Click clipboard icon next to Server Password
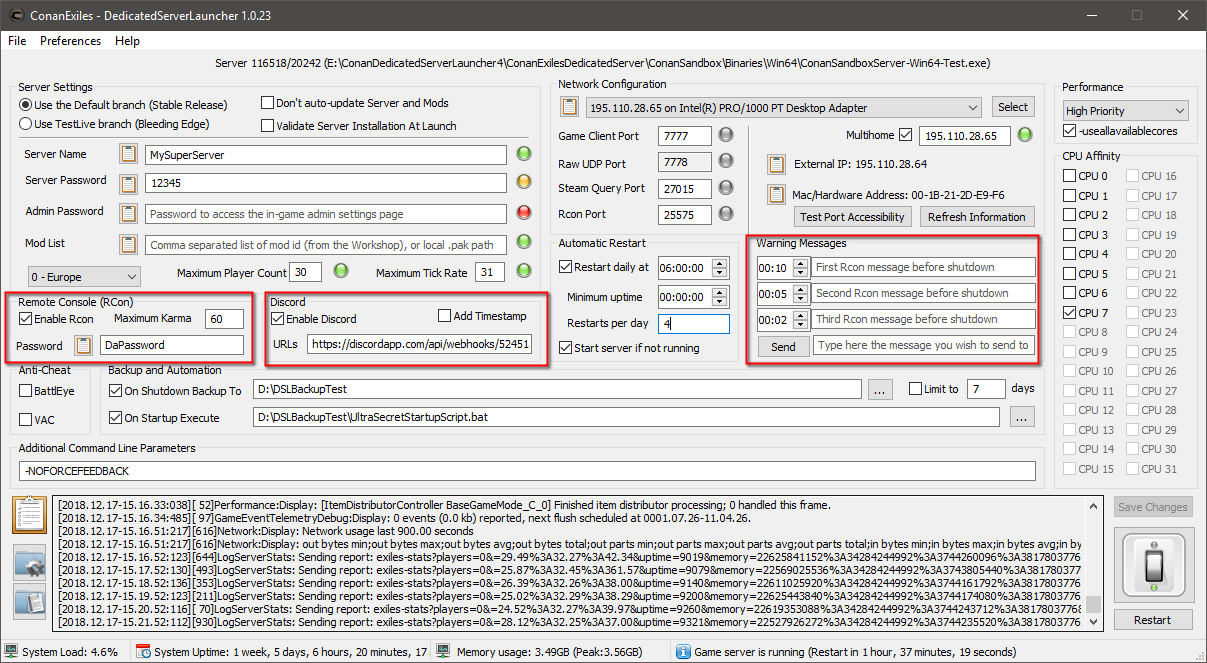The width and height of the screenshot is (1207, 663). point(128,183)
